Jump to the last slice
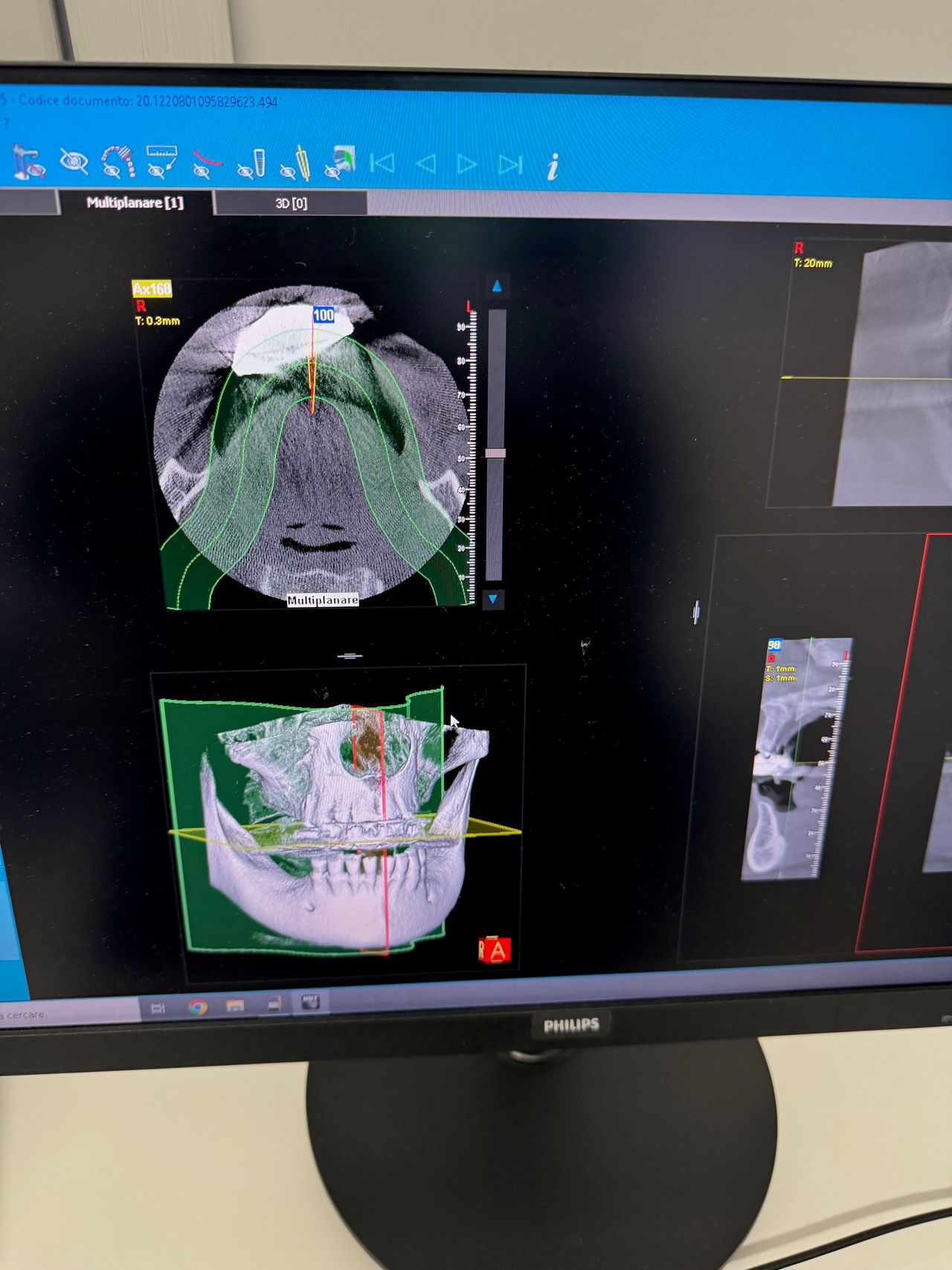The height and width of the screenshot is (1270, 952). point(510,164)
